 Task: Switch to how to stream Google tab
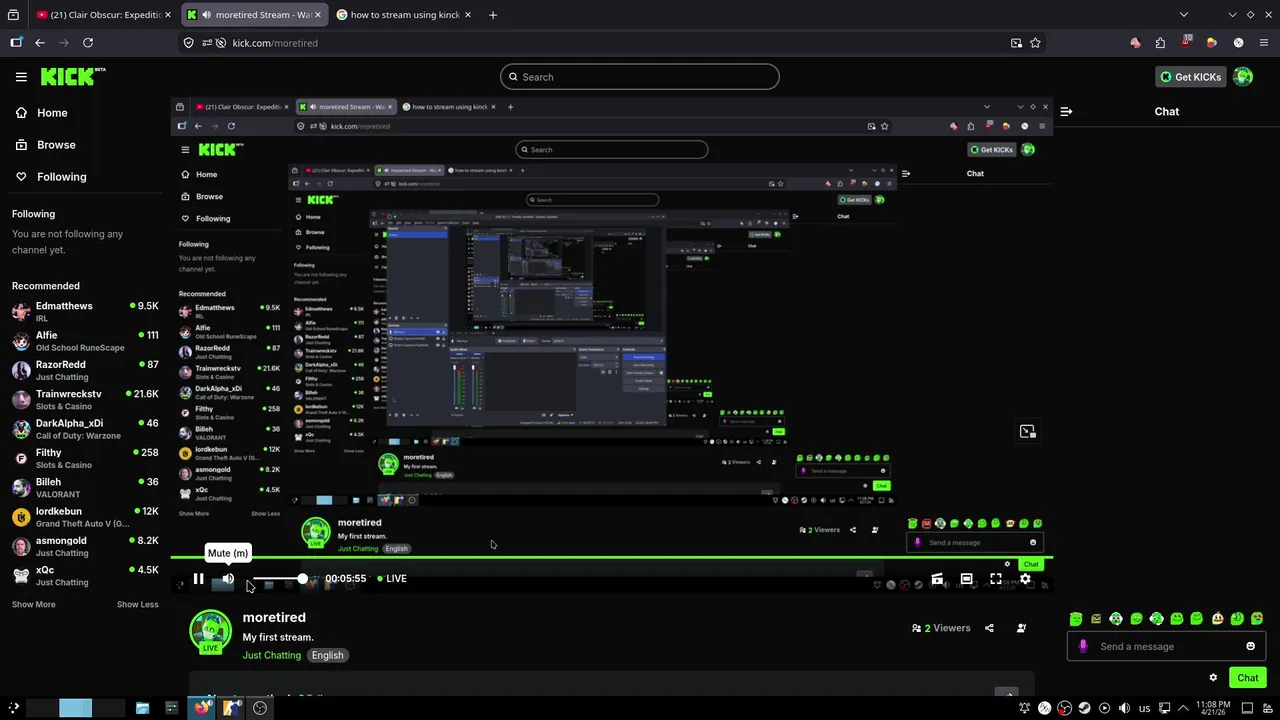click(404, 15)
